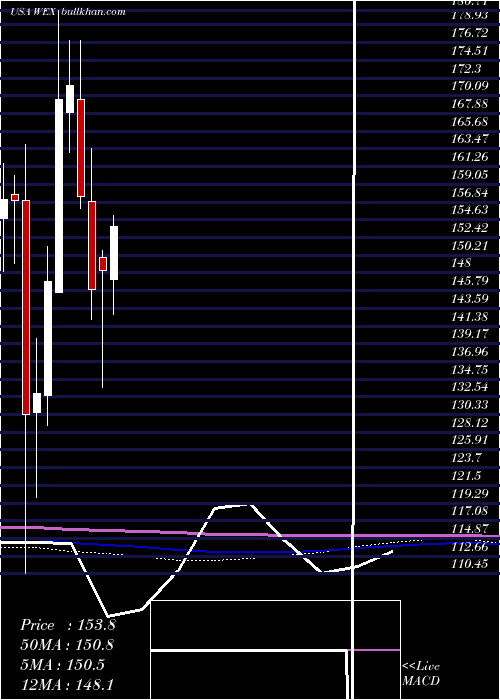Select the 123.7 axis label
500x700 pixels.
tap(466, 458)
